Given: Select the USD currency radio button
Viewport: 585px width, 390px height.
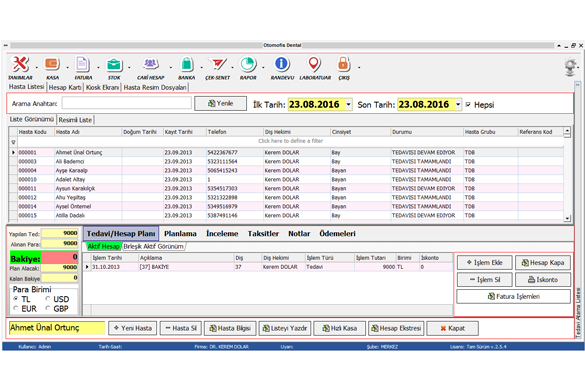Looking at the screenshot, I should (x=48, y=299).
